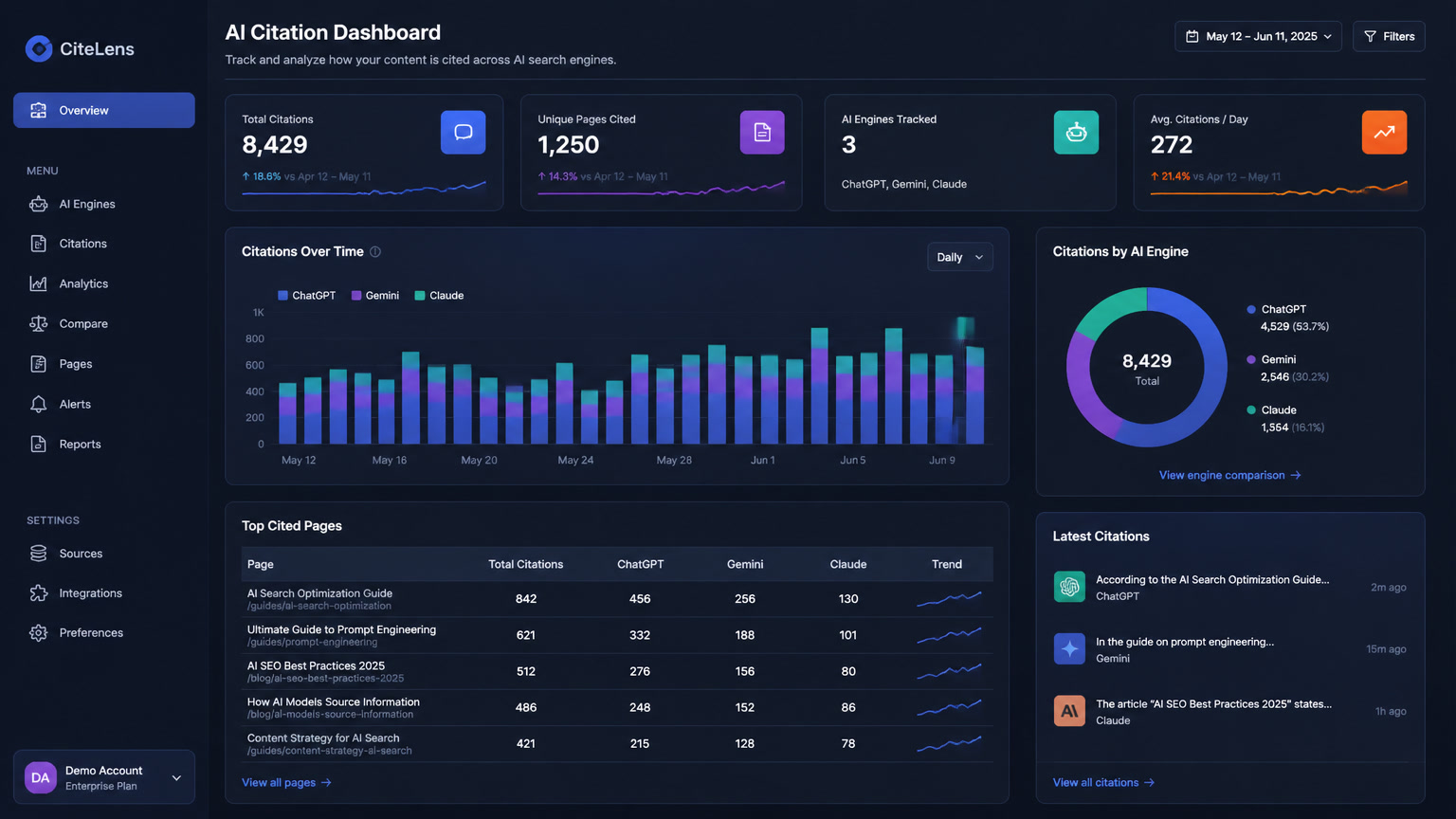The width and height of the screenshot is (1456, 819).
Task: Open citation 'The article AI SEO Best Practices 2025 states...'
Action: point(1229,711)
